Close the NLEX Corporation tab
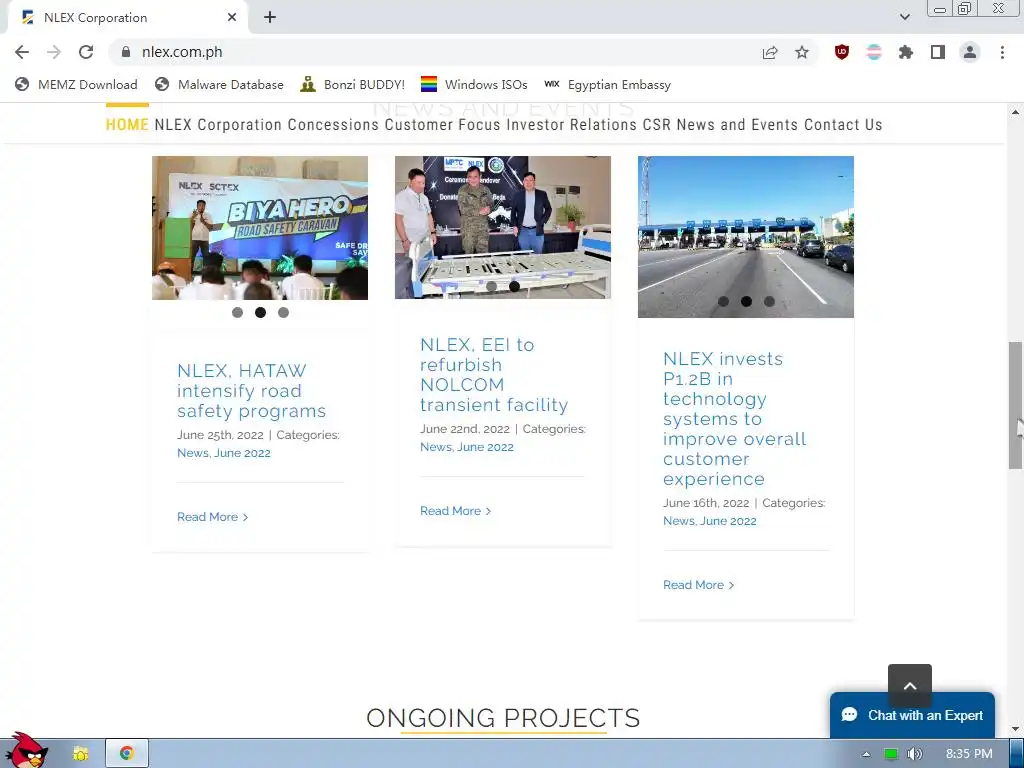 pyautogui.click(x=232, y=18)
